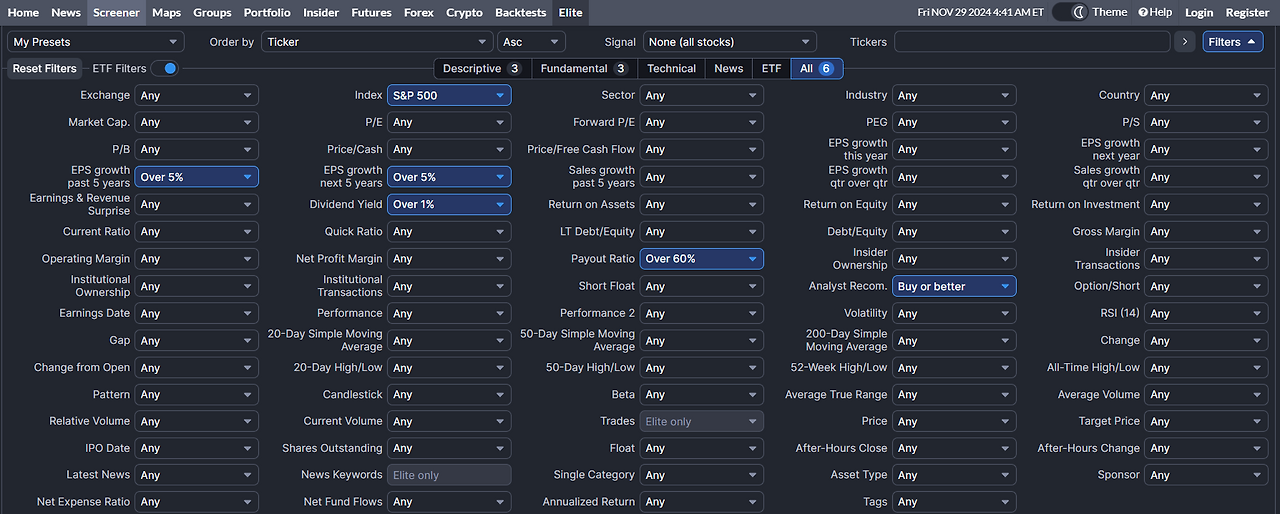
Task: Open the Exchange filter dropdown
Action: [197, 95]
